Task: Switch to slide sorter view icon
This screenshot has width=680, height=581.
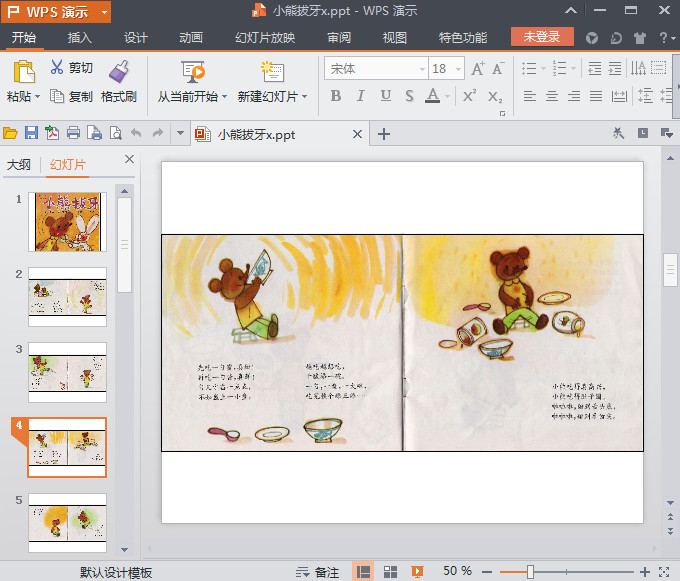Action: pos(390,572)
